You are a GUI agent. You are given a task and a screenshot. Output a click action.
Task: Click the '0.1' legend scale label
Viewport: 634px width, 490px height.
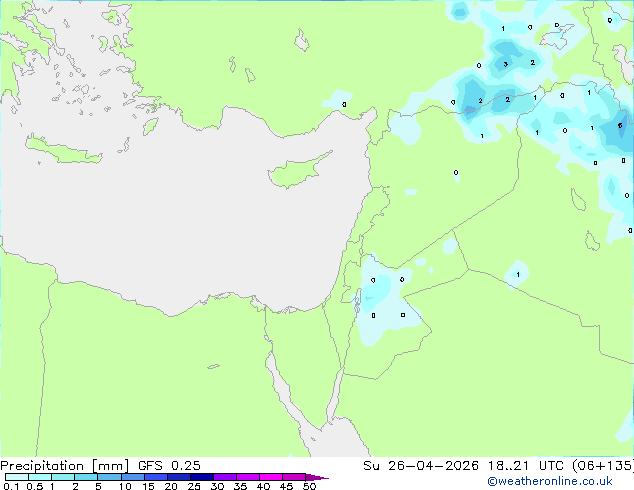[x=11, y=486]
